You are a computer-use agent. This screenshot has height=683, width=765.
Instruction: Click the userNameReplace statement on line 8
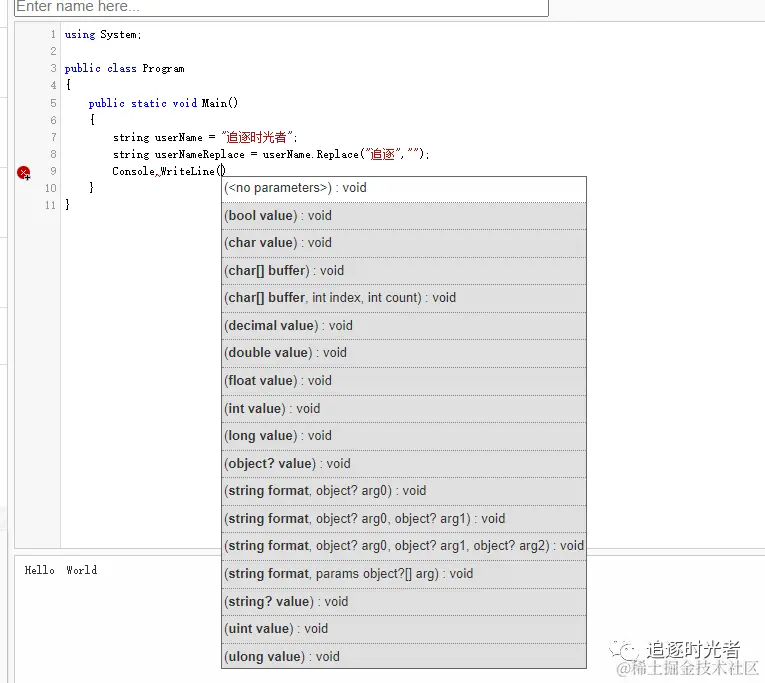(x=271, y=154)
